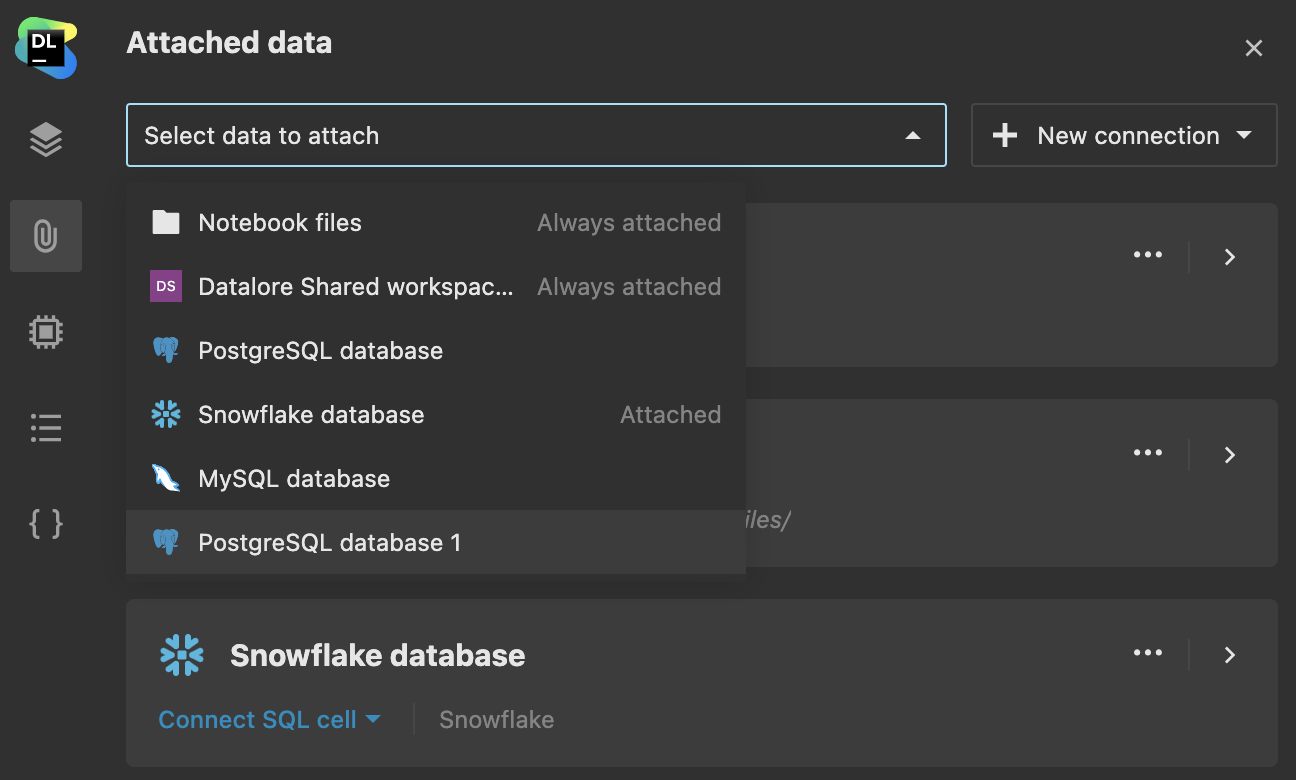The height and width of the screenshot is (780, 1296).
Task: Pick MySQL database from dropdown list
Action: (x=294, y=479)
